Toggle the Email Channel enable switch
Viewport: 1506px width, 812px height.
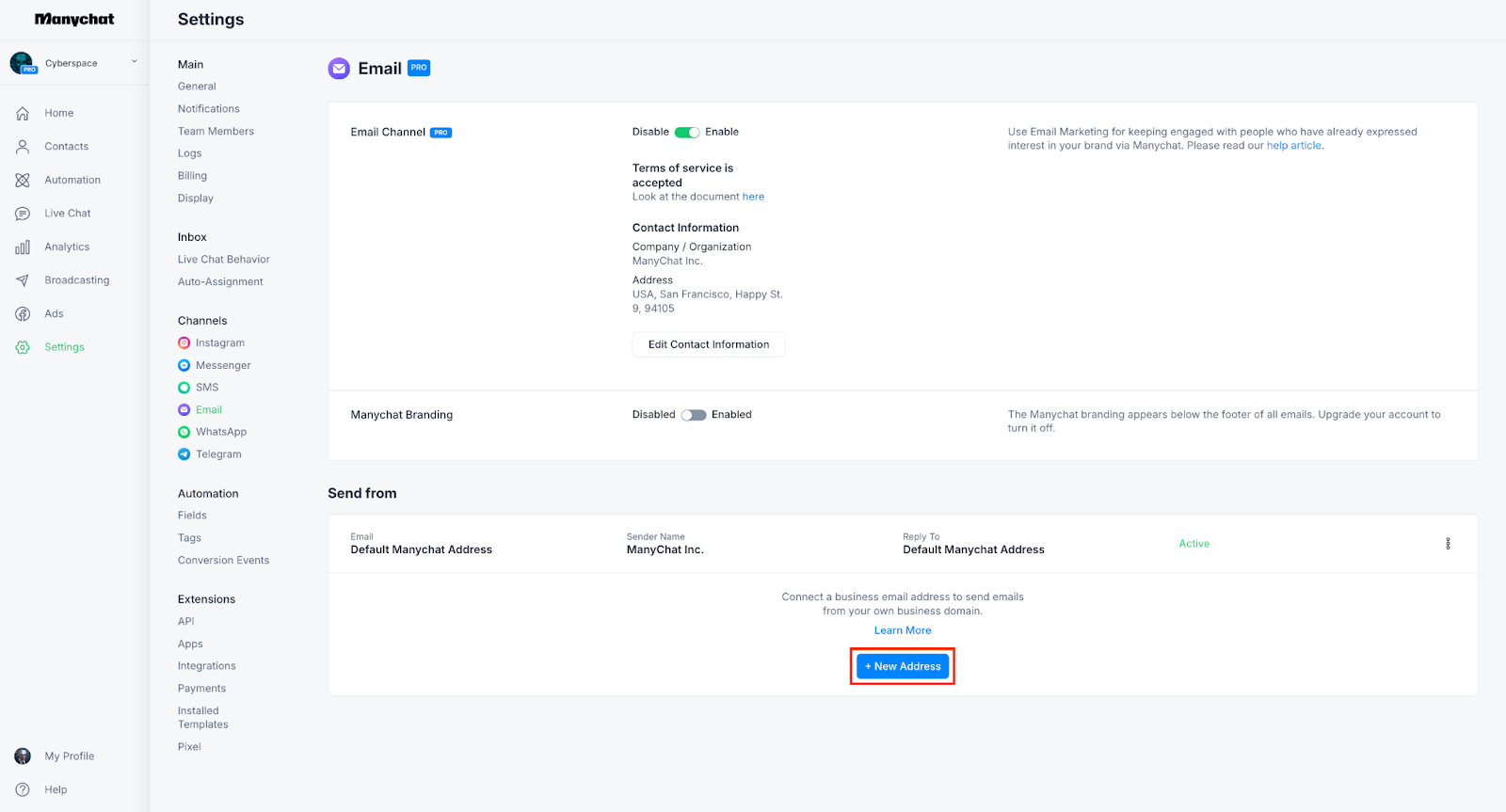click(x=687, y=133)
